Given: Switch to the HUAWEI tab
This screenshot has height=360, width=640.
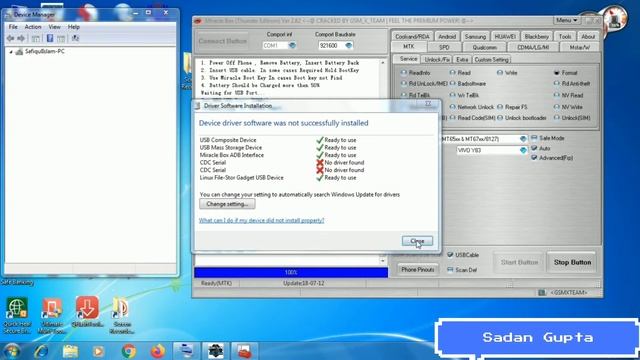Looking at the screenshot, I should coord(505,36).
